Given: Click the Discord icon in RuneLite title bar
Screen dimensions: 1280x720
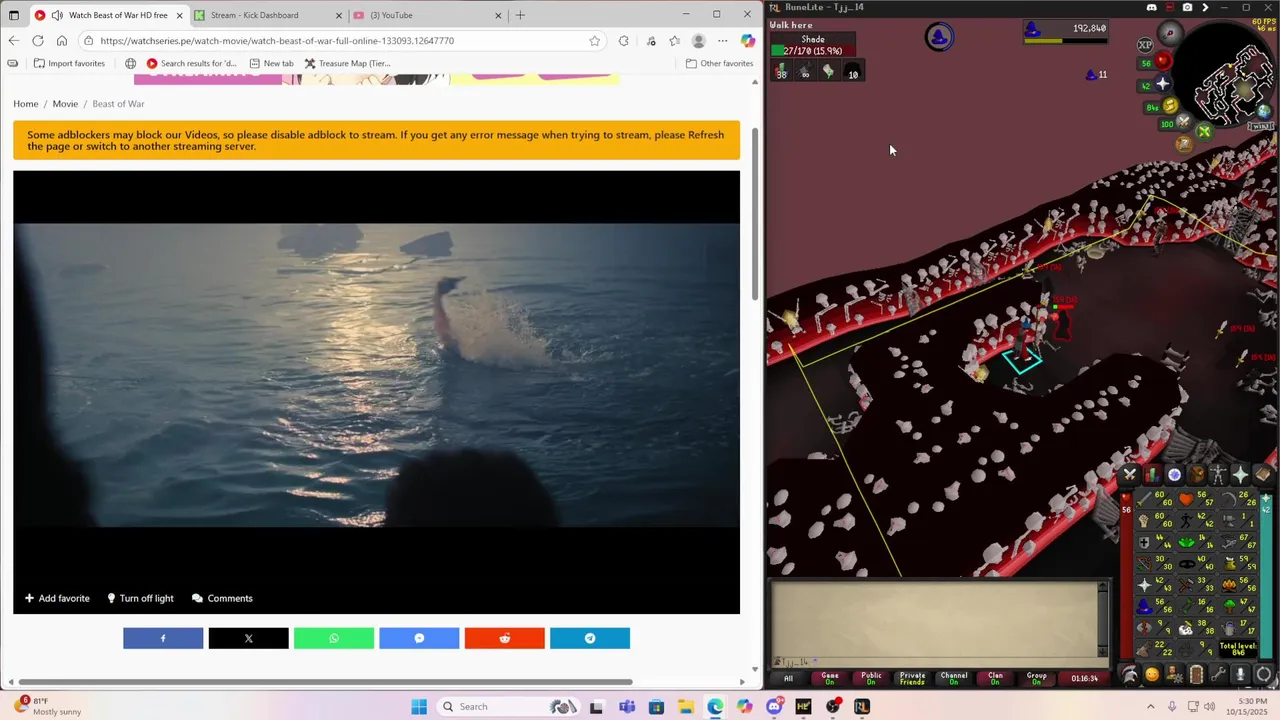Looking at the screenshot, I should pos(1151,7).
